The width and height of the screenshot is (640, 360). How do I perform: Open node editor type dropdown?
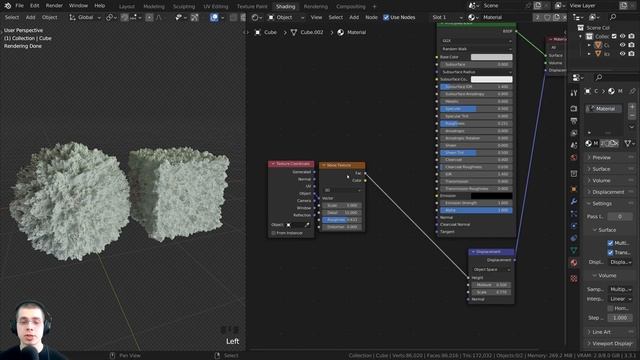pos(256,18)
